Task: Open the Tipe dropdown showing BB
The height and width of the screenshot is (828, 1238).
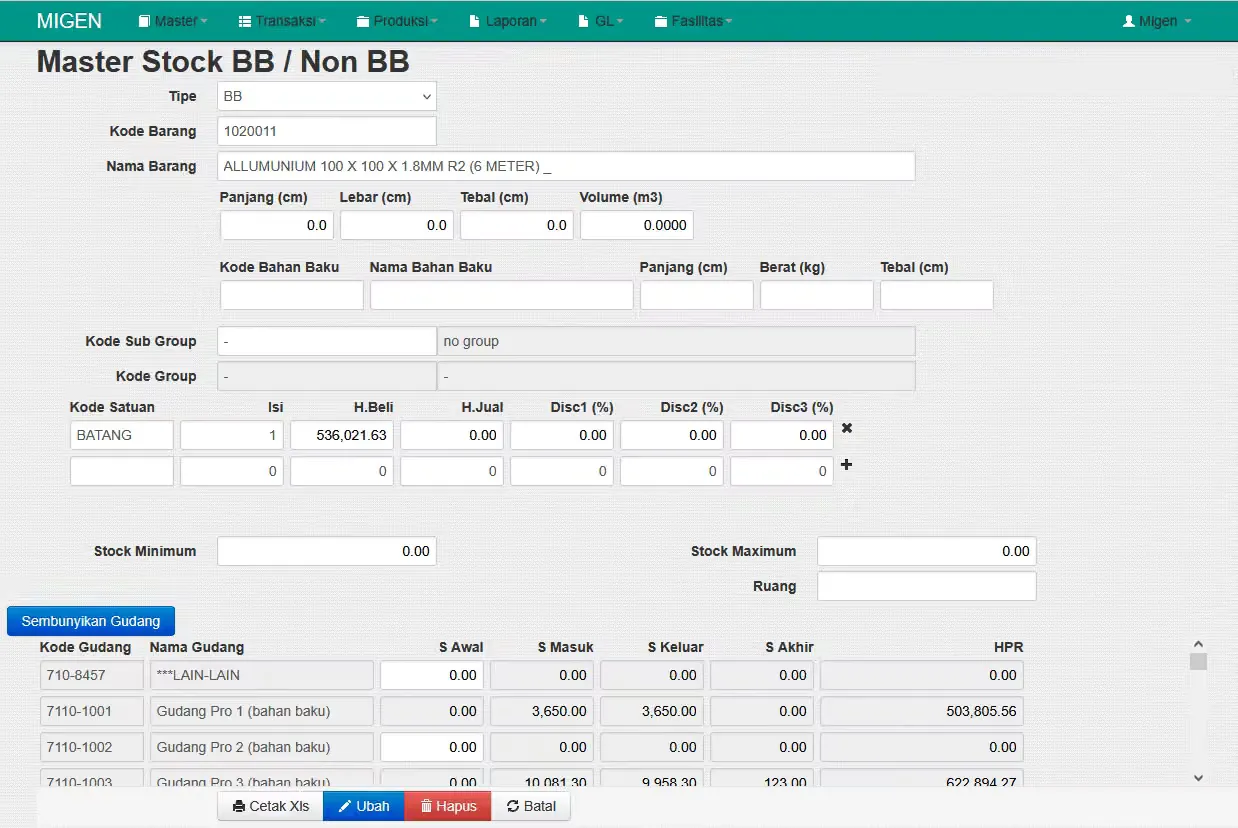Action: coord(327,96)
